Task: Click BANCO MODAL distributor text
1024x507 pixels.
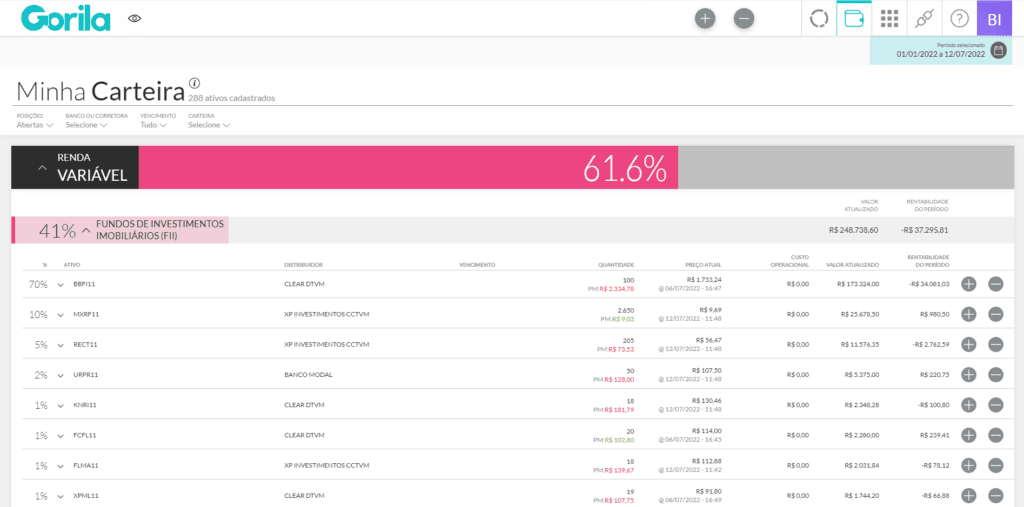Action: (308, 375)
